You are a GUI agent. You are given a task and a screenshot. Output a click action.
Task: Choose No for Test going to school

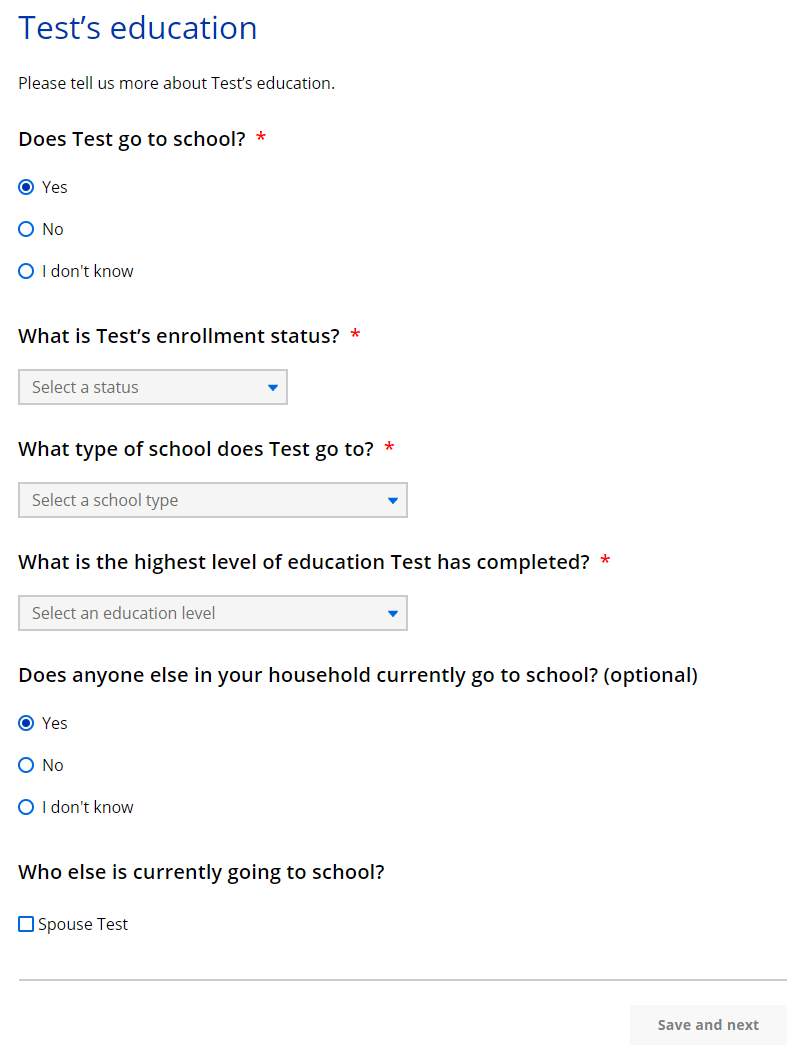click(26, 229)
